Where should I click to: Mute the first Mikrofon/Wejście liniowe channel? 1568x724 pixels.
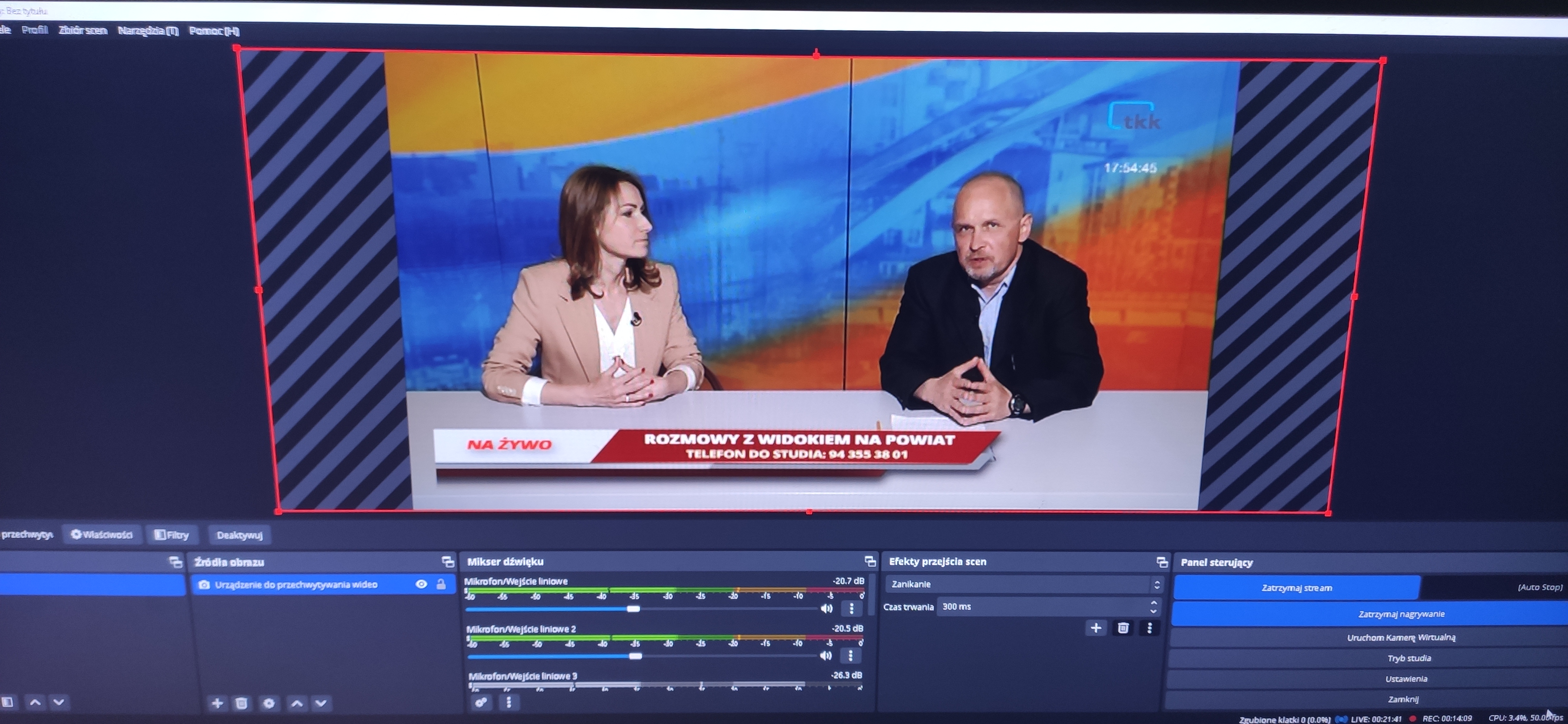(827, 608)
